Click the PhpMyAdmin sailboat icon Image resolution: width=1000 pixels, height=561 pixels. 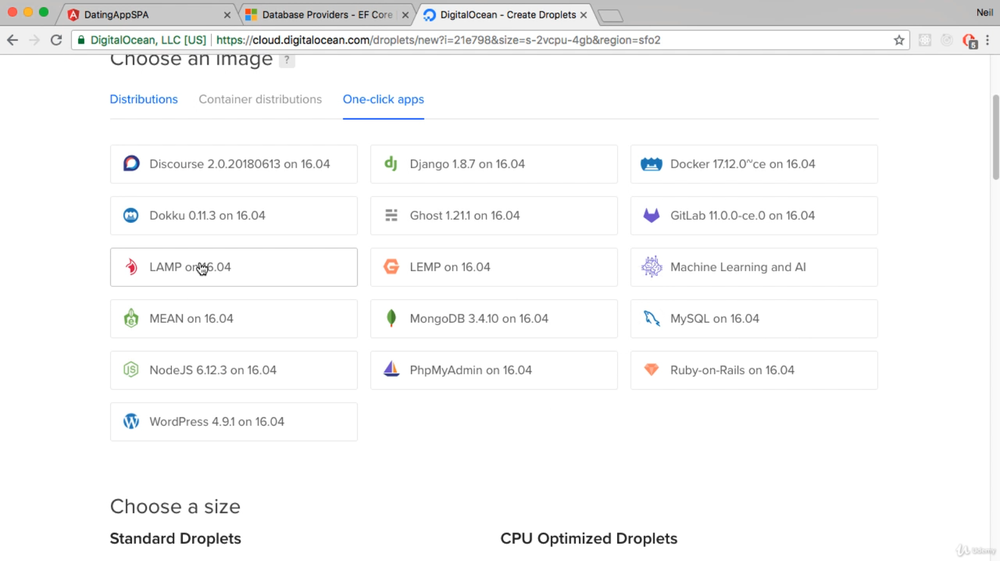pyautogui.click(x=391, y=369)
